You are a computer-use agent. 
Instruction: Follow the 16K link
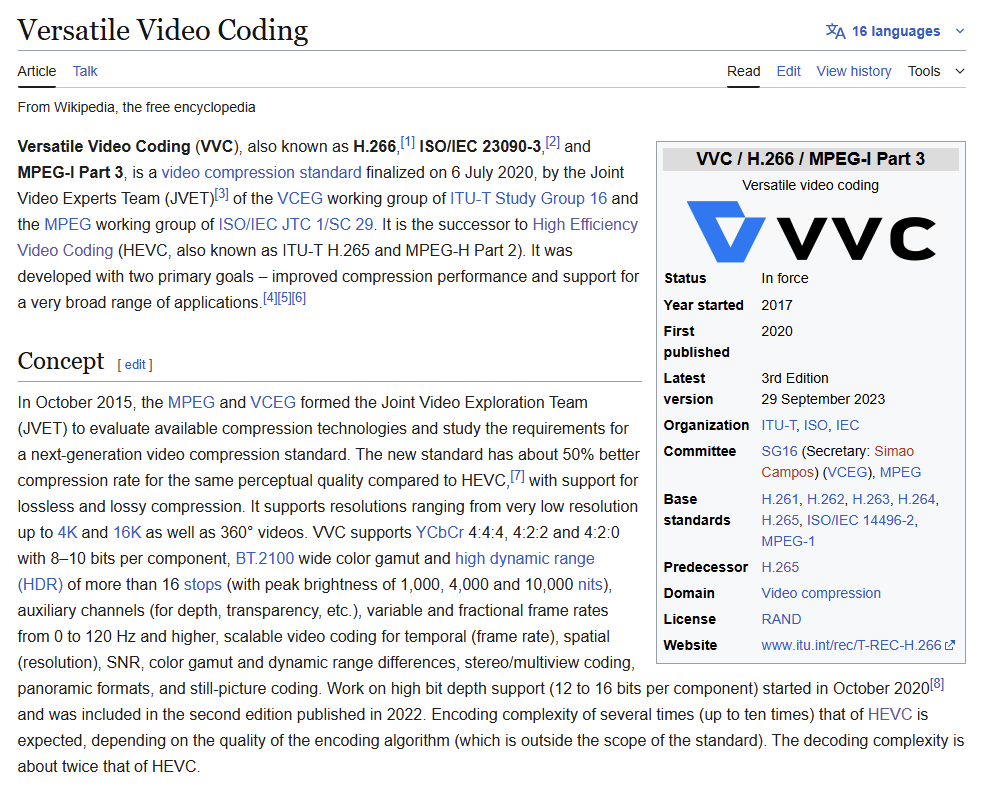(127, 533)
